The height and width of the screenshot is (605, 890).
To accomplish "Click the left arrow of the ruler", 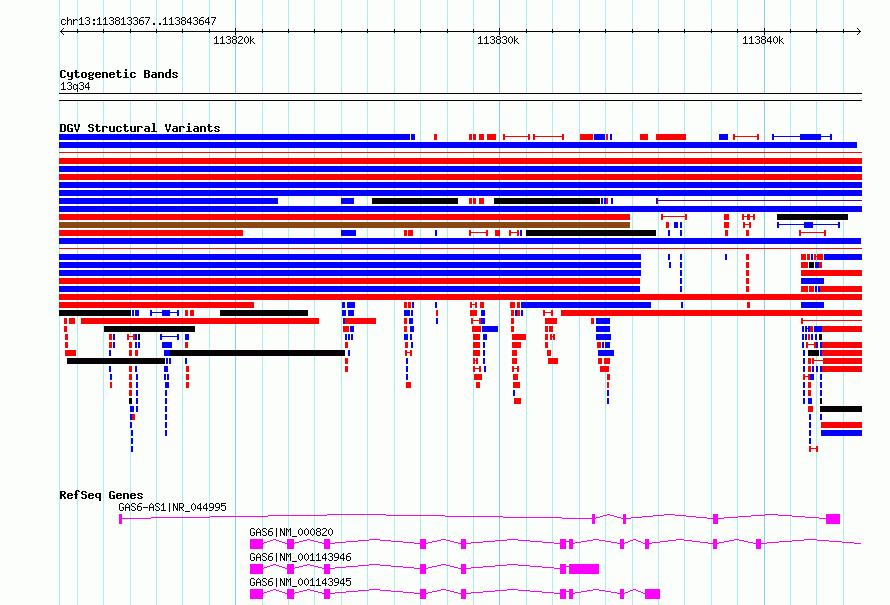I will point(62,31).
